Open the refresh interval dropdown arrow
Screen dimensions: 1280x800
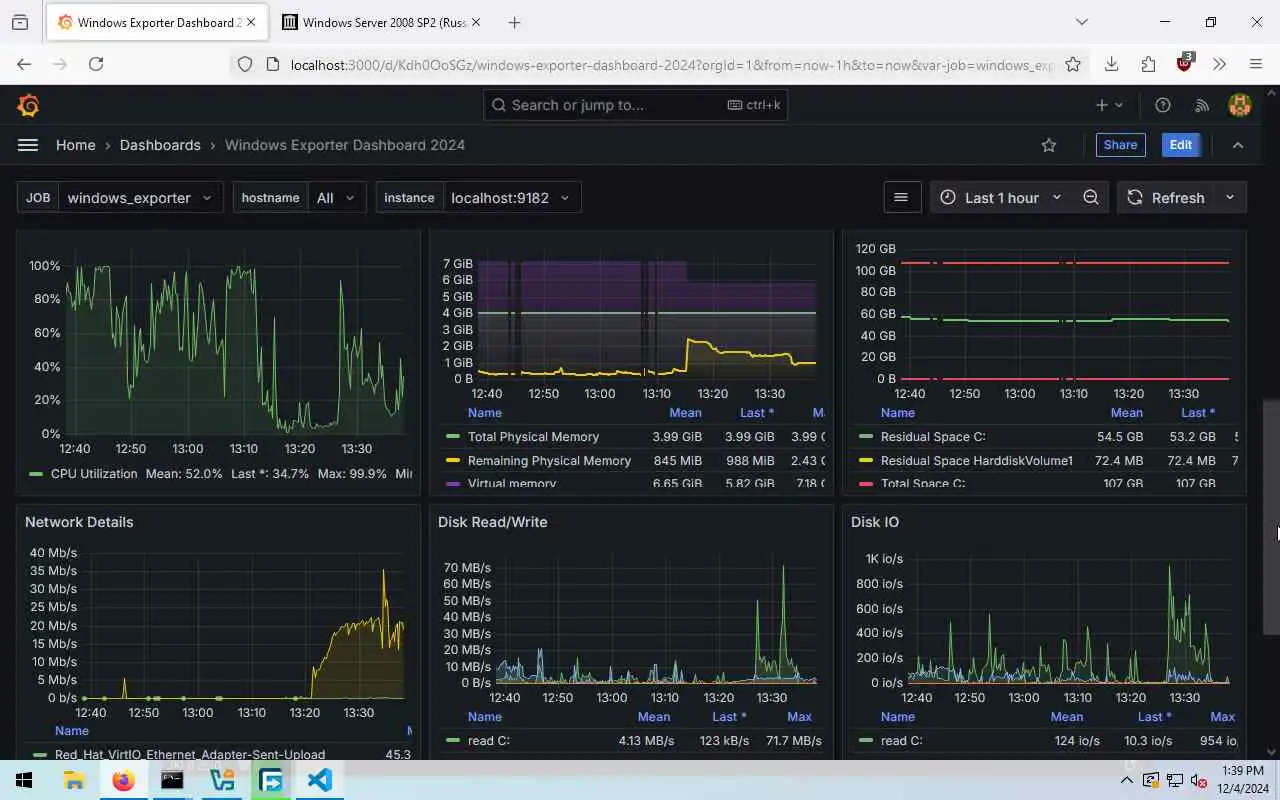(1230, 197)
